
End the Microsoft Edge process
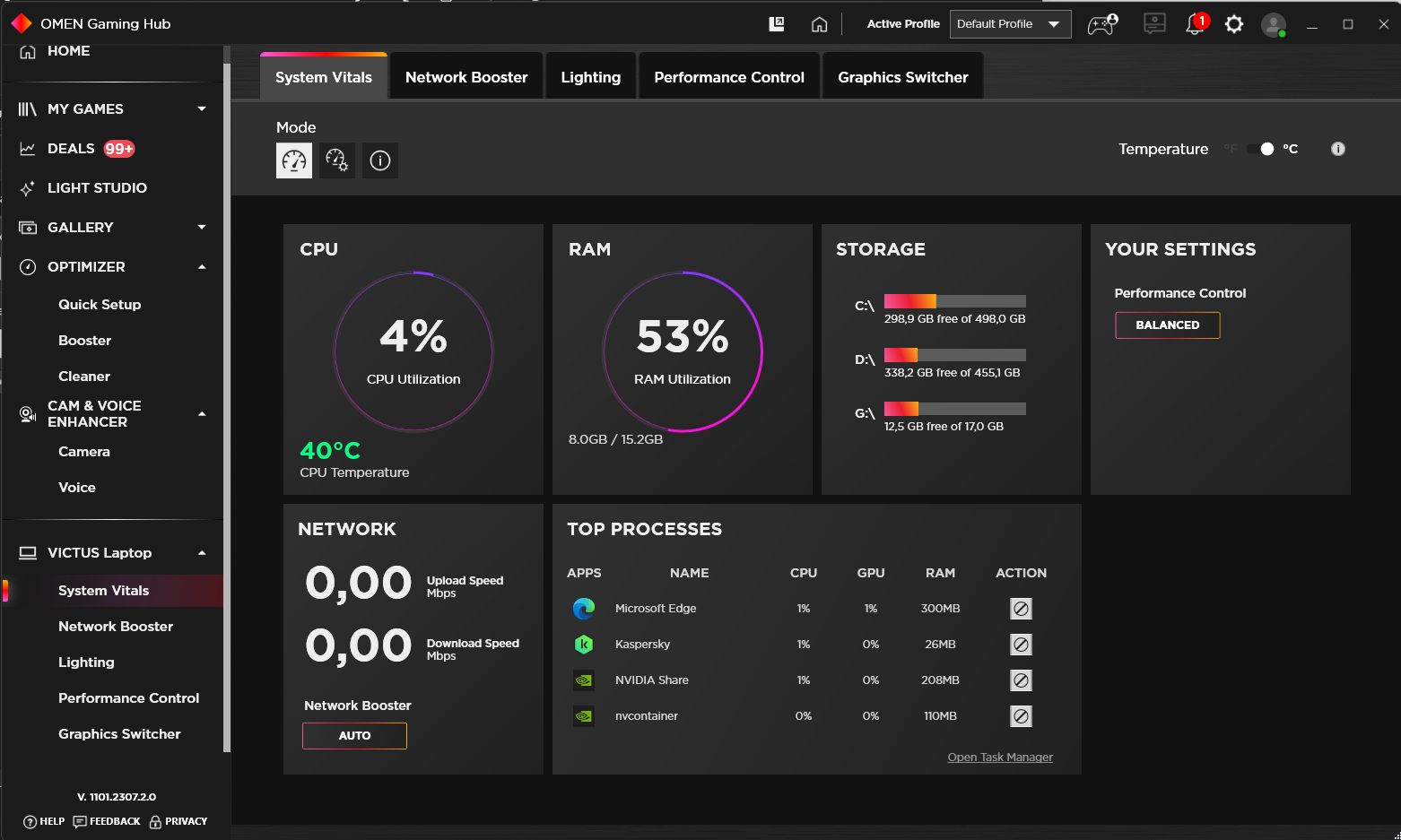click(1021, 609)
